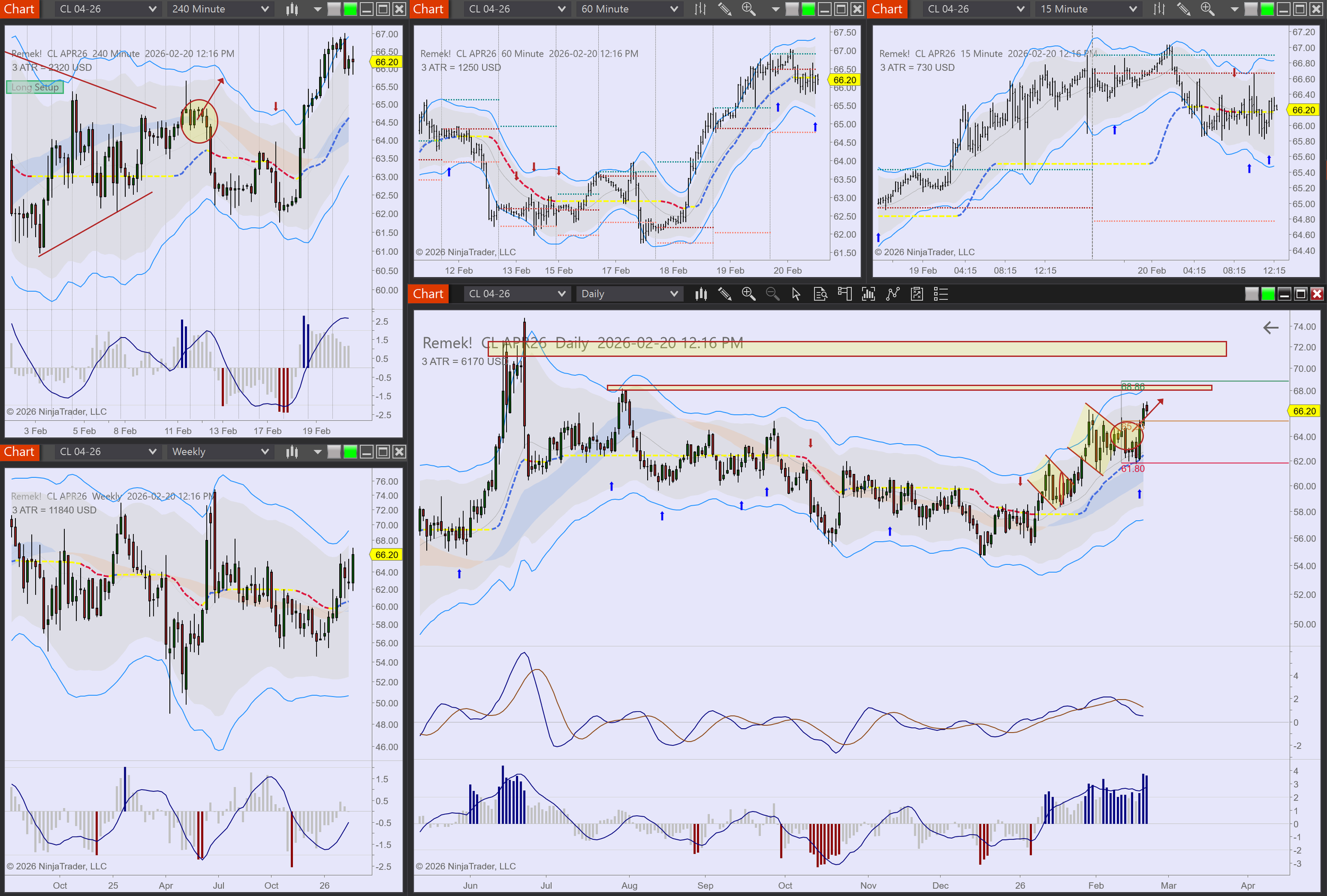Click the back arrow on Daily chart
The width and height of the screenshot is (1327, 896).
tap(1271, 328)
